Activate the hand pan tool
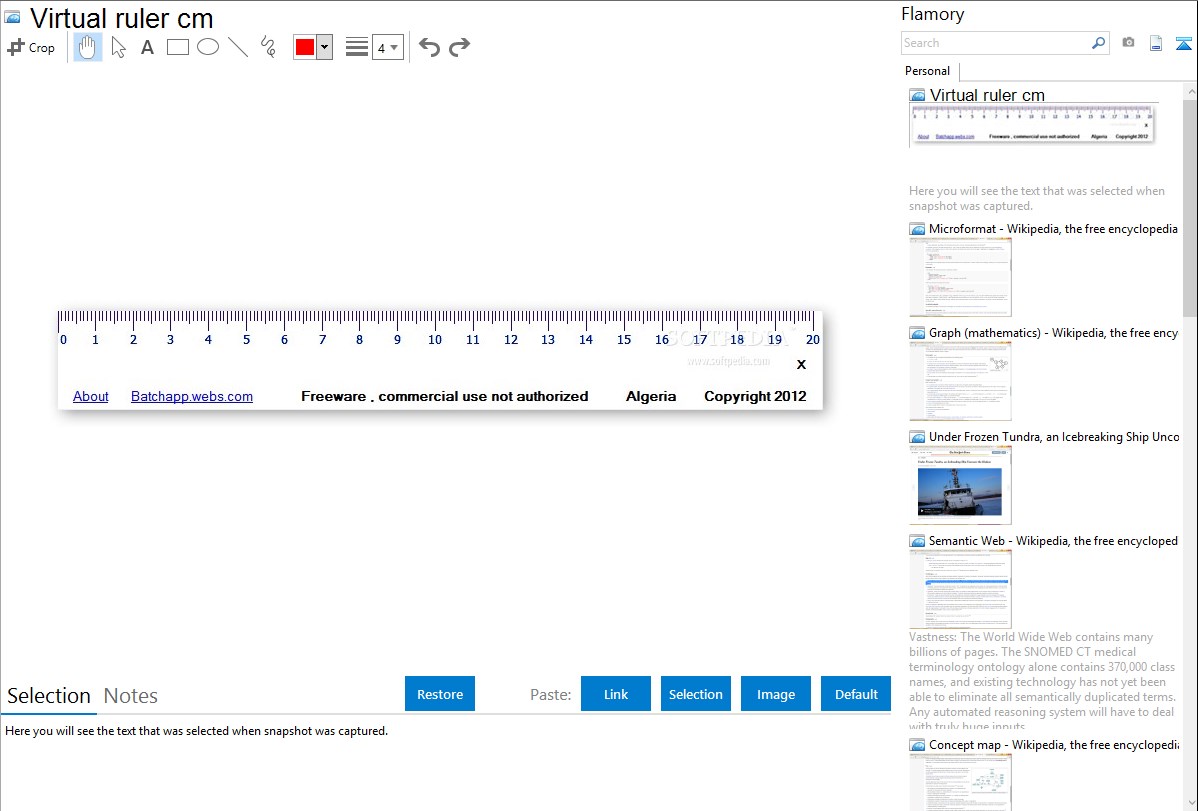 [x=87, y=47]
